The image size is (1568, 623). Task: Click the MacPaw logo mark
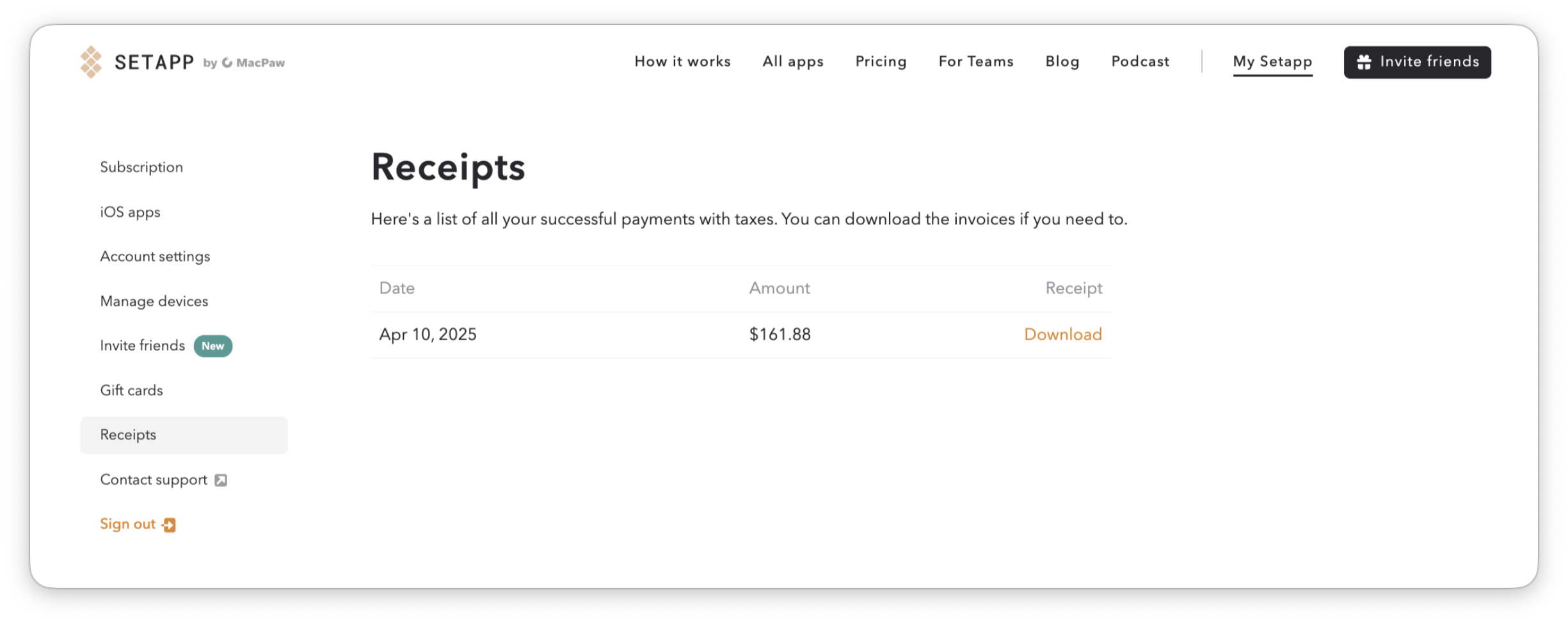pyautogui.click(x=227, y=63)
